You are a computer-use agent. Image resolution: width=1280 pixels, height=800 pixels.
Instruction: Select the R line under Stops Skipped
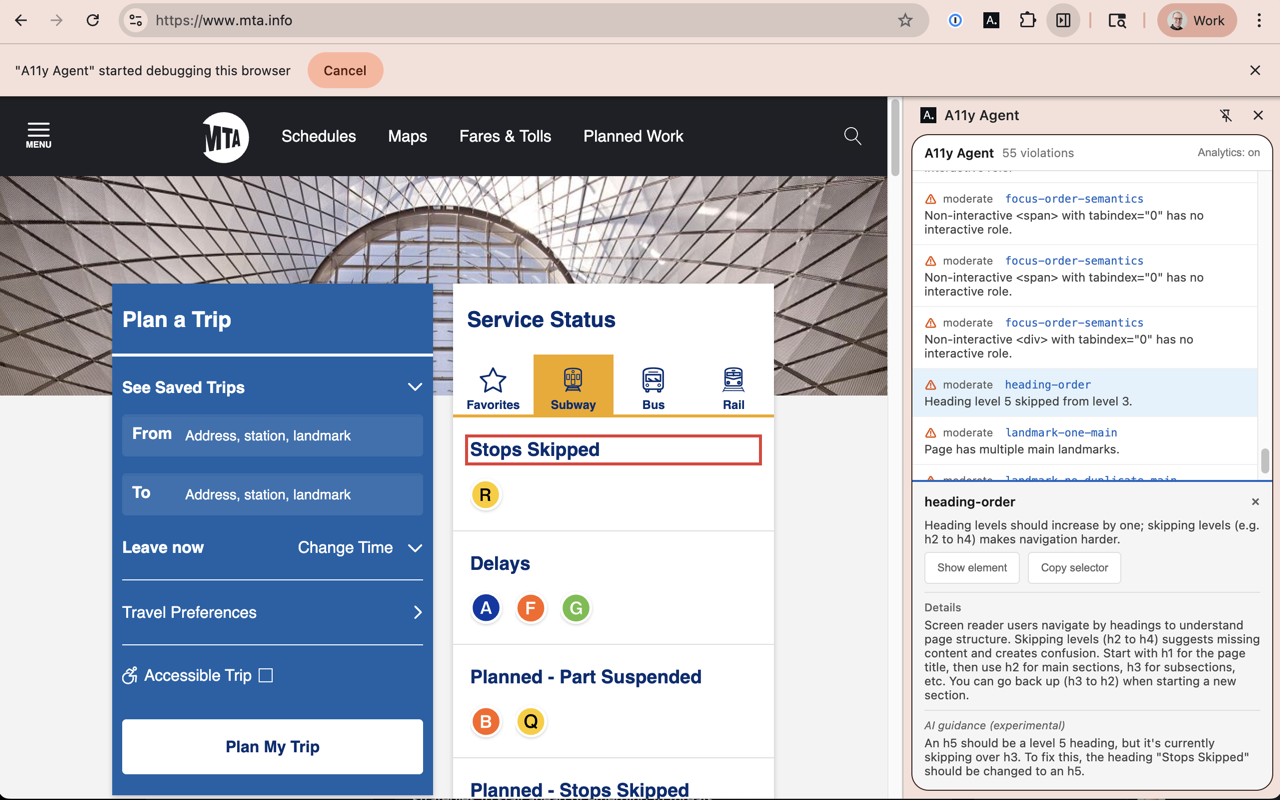coord(485,495)
